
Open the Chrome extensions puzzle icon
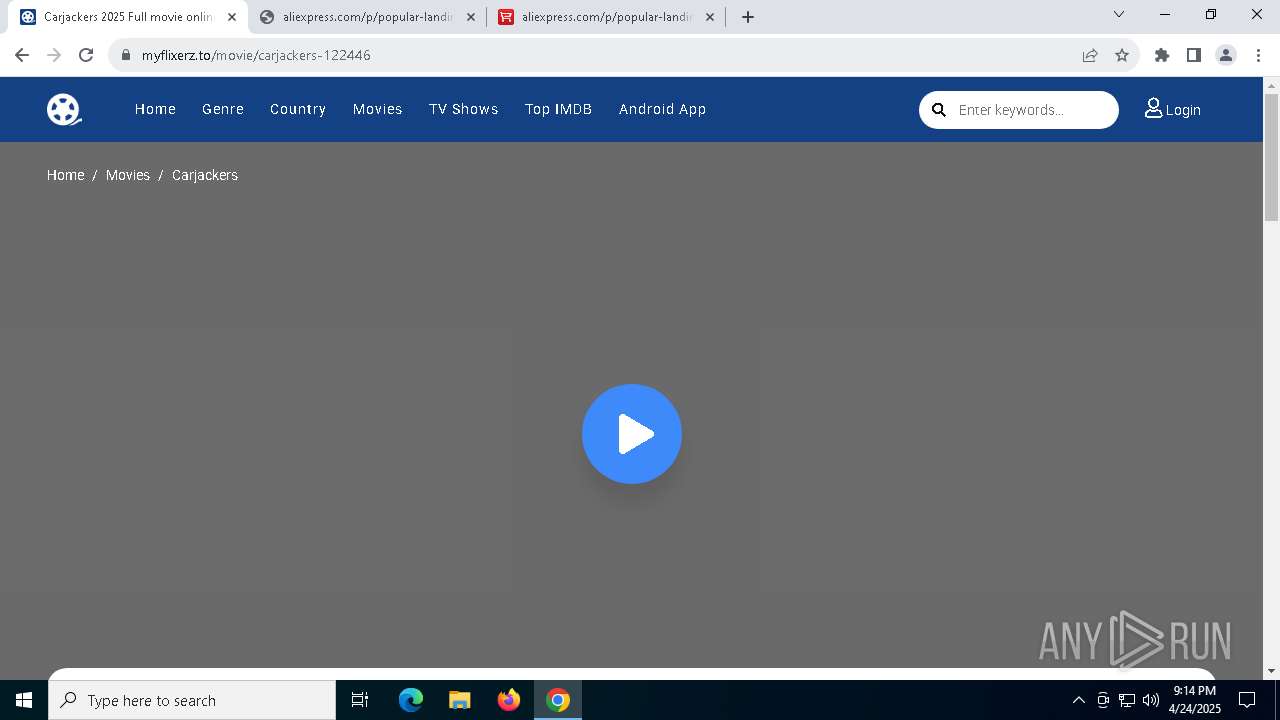1162,55
